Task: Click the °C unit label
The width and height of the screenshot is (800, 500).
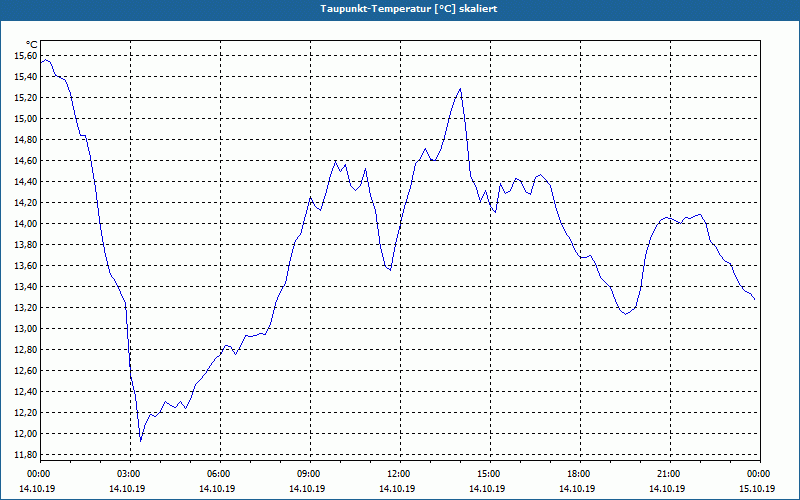Action: (x=32, y=45)
